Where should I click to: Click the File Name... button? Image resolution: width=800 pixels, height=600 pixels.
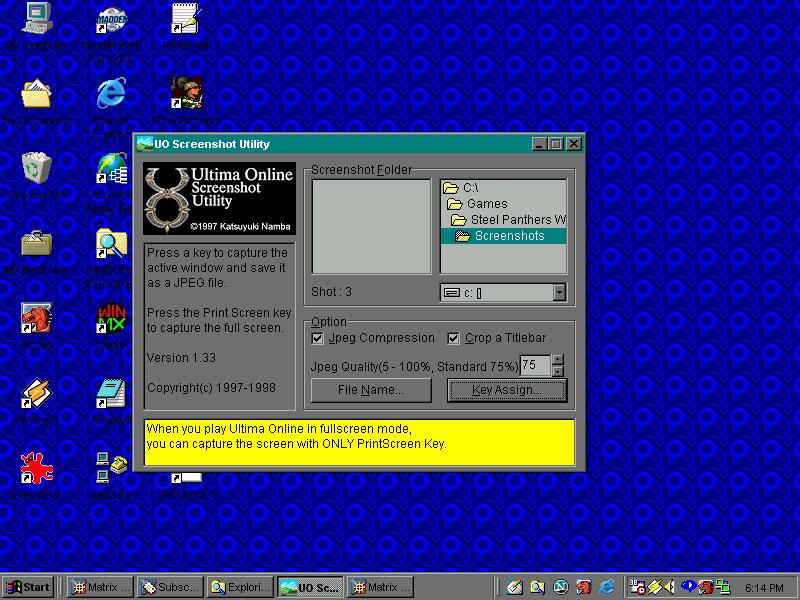coord(371,390)
